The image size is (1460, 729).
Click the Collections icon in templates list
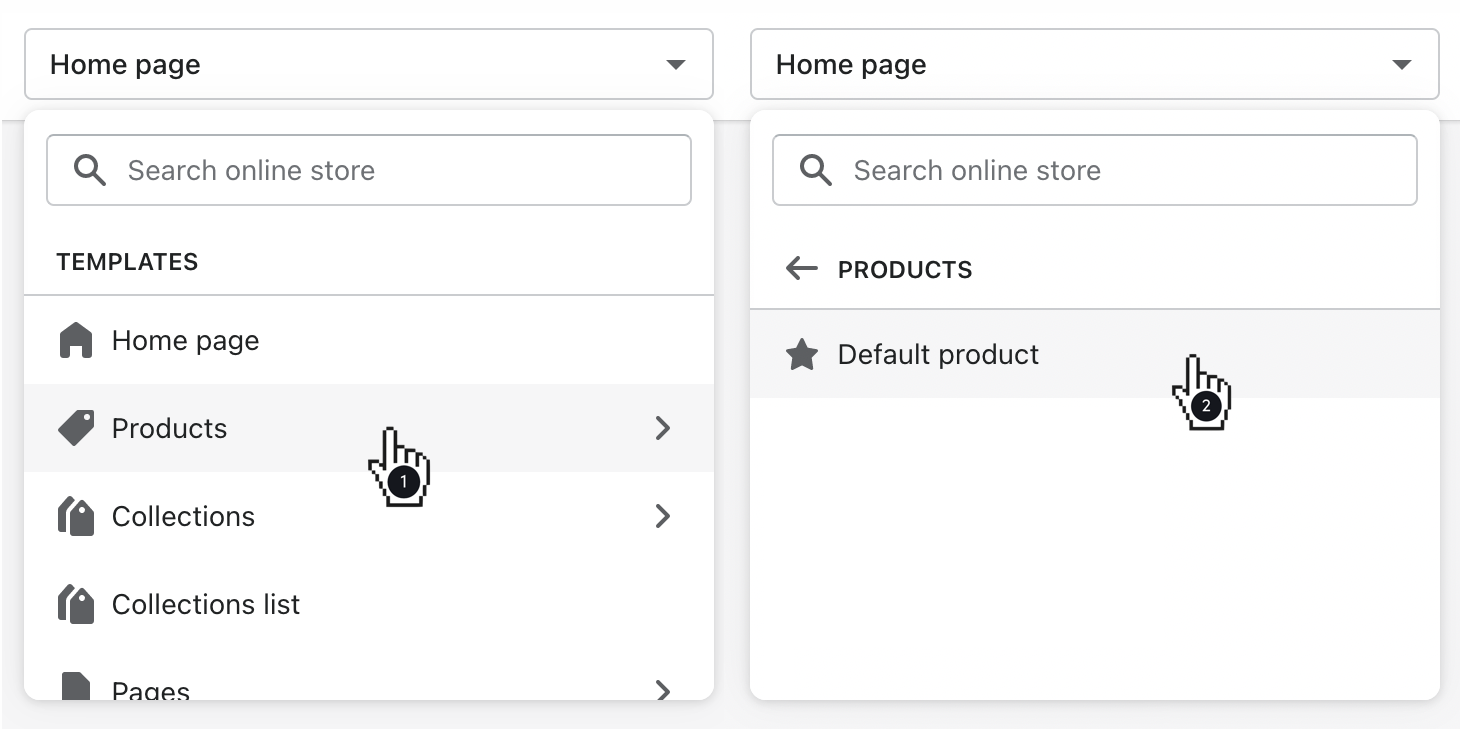(76, 516)
